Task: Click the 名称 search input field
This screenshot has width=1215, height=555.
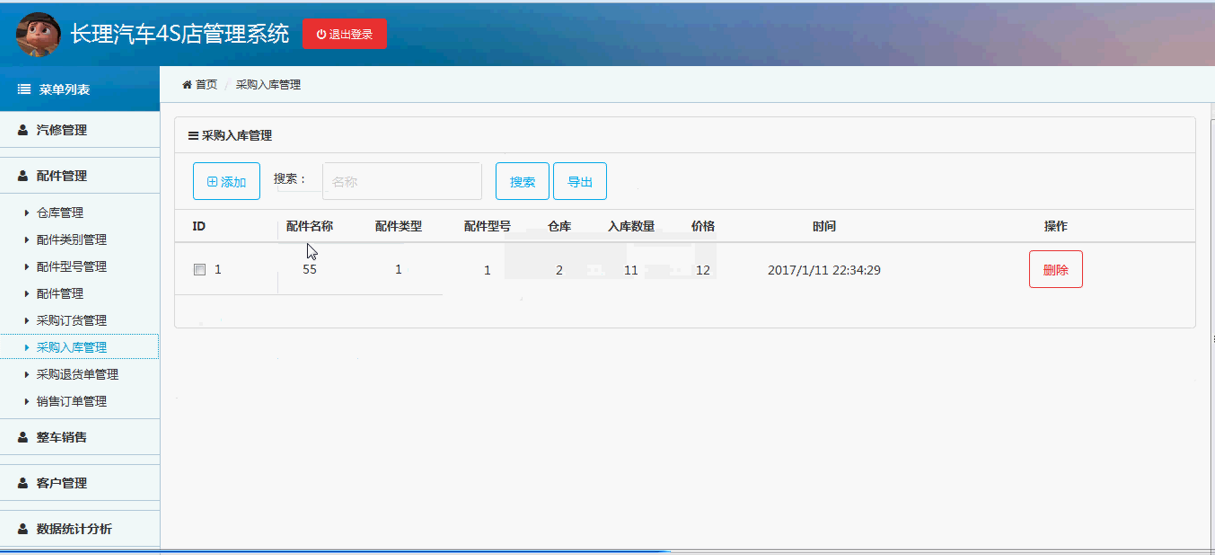Action: click(x=402, y=182)
